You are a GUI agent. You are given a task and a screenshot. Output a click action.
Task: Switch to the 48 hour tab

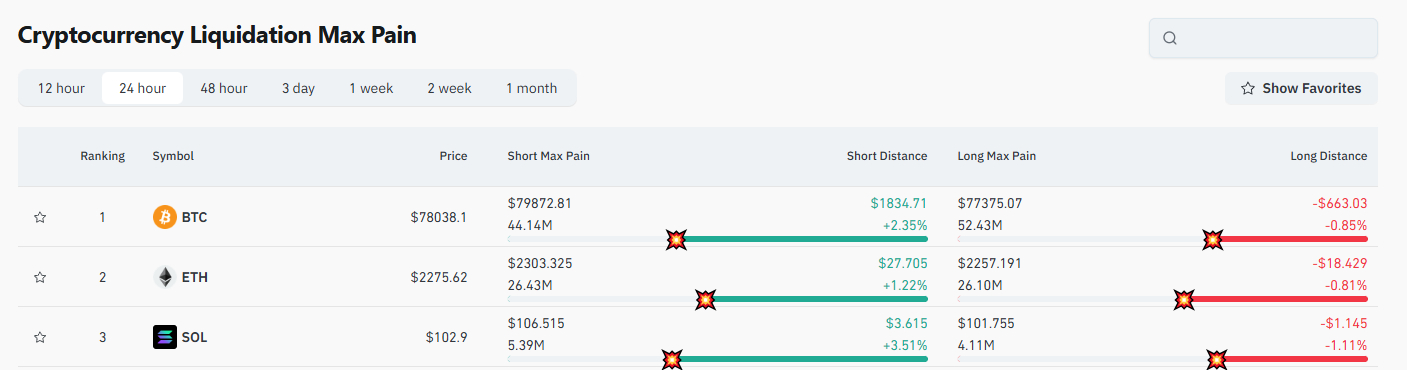tap(224, 88)
